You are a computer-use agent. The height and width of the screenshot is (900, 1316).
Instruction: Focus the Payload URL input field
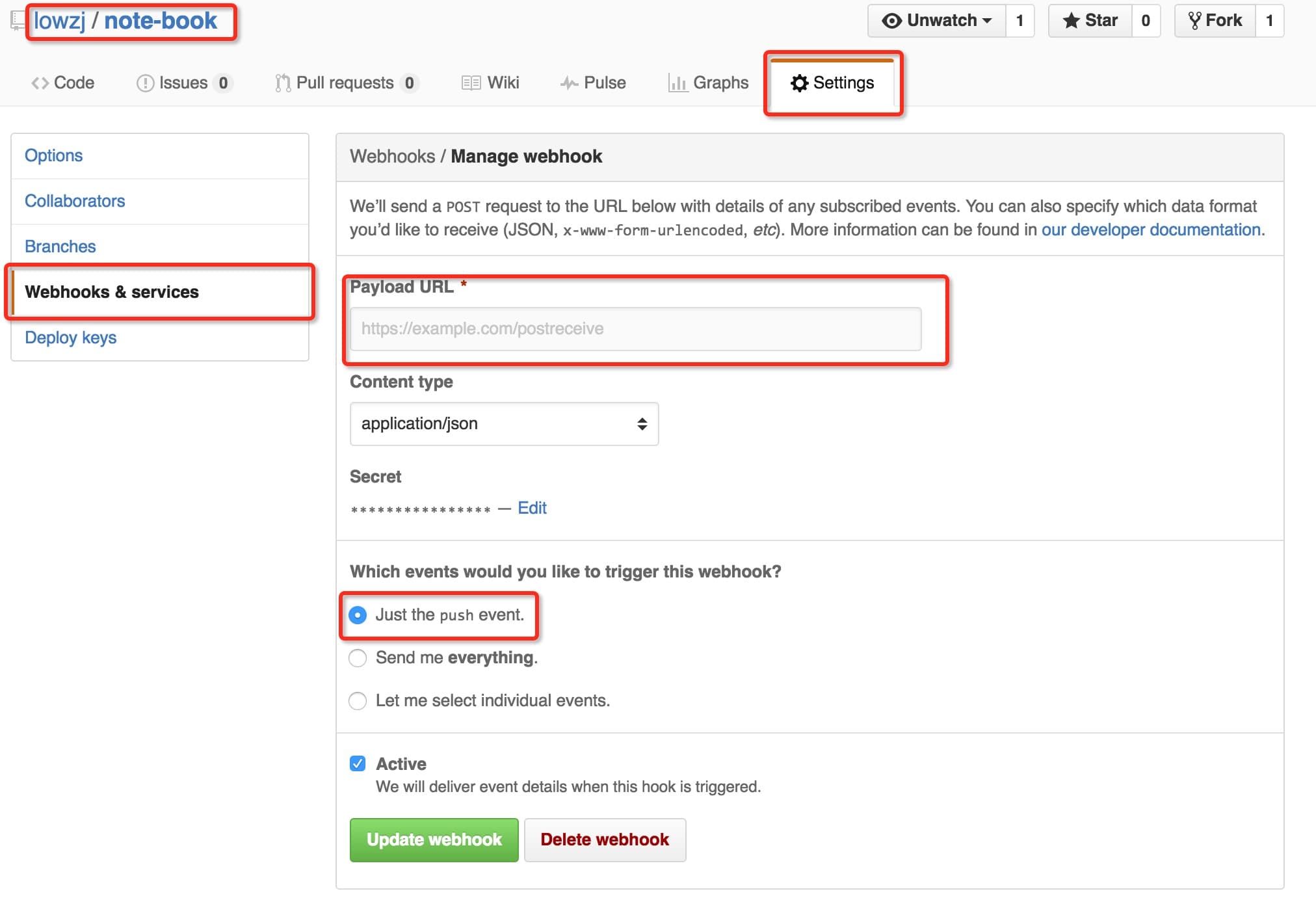635,329
